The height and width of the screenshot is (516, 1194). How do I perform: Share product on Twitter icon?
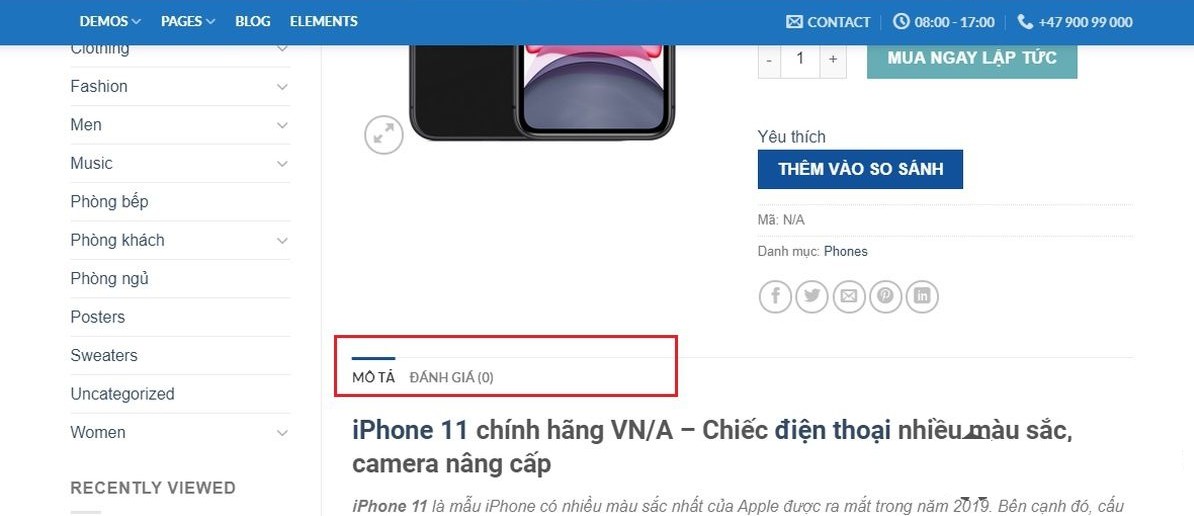tap(812, 296)
